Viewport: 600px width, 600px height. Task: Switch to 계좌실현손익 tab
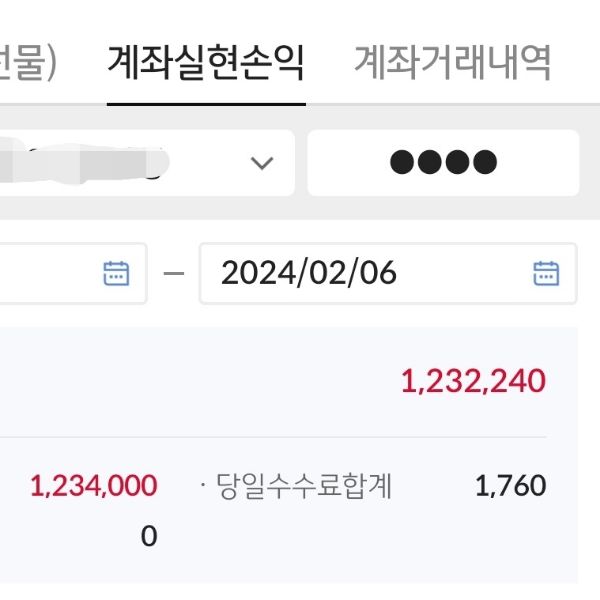tap(206, 65)
